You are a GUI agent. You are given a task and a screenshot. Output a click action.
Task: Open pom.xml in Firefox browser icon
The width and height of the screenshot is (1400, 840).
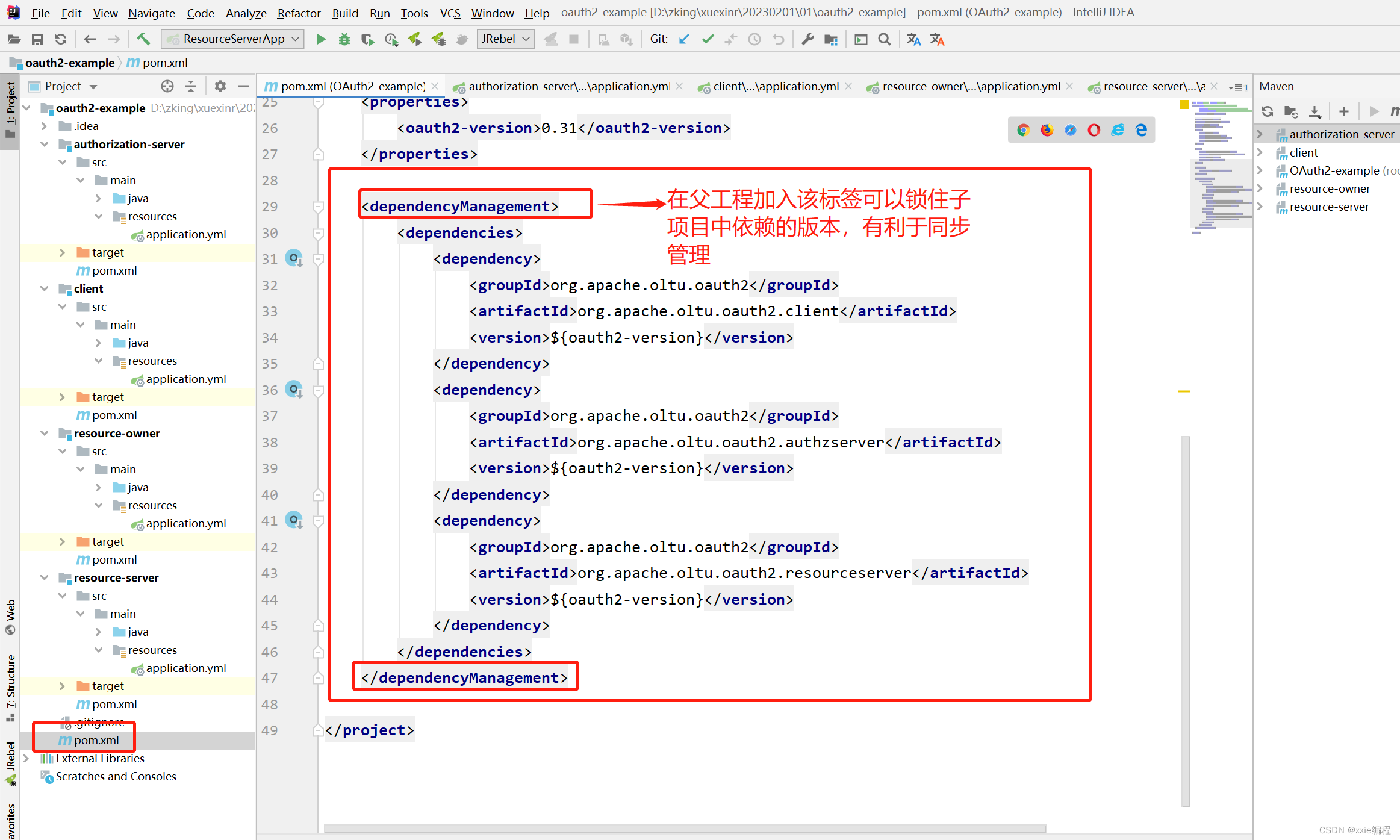[x=1047, y=130]
